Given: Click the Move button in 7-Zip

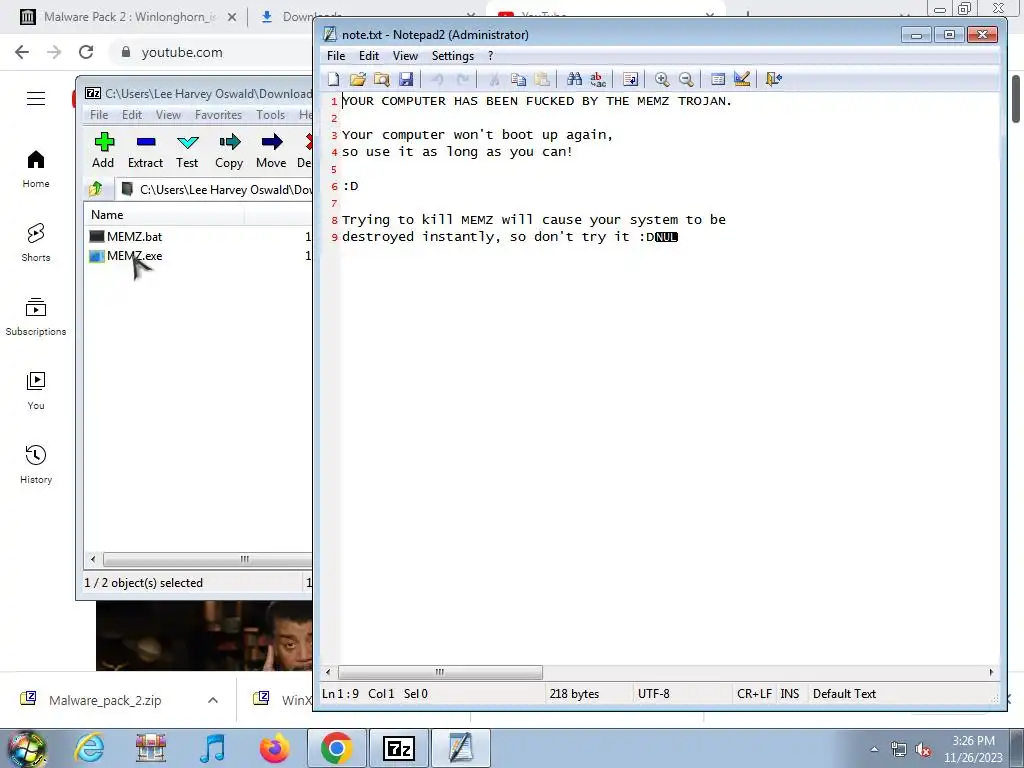Looking at the screenshot, I should pos(271,151).
